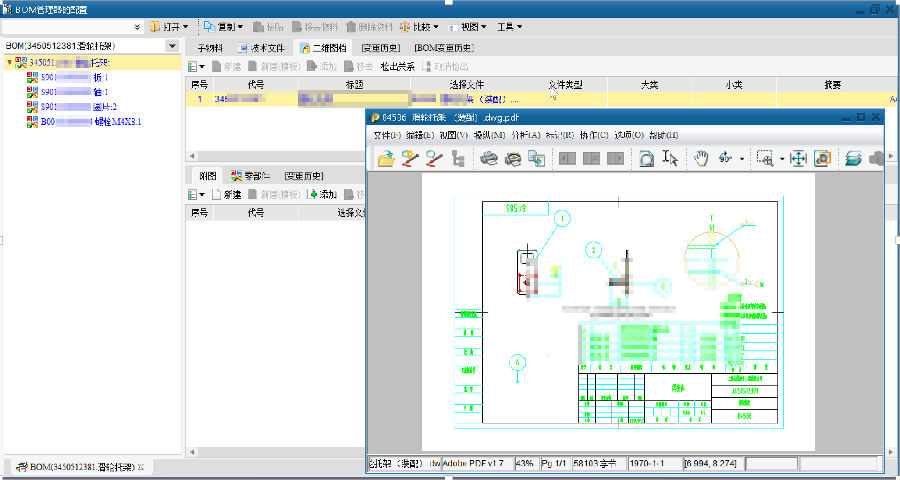This screenshot has height=480, width=900.
Task: Click the printer icon in viewer toolbar
Action: click(x=489, y=158)
